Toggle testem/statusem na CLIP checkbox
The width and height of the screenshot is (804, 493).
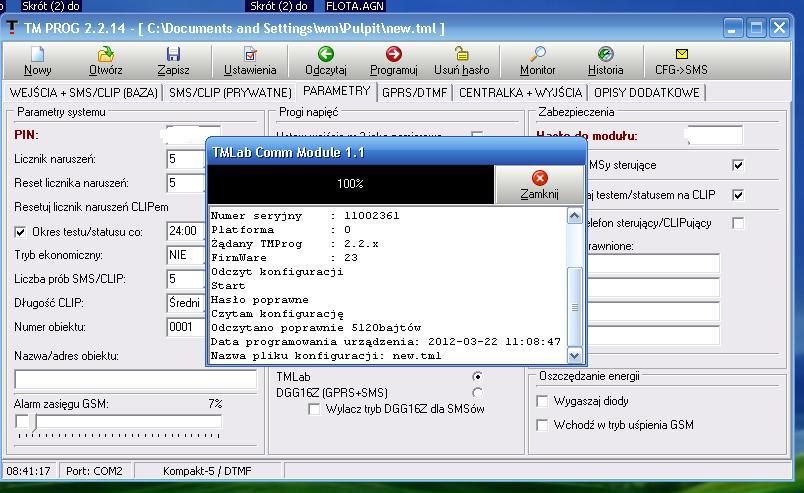738,195
